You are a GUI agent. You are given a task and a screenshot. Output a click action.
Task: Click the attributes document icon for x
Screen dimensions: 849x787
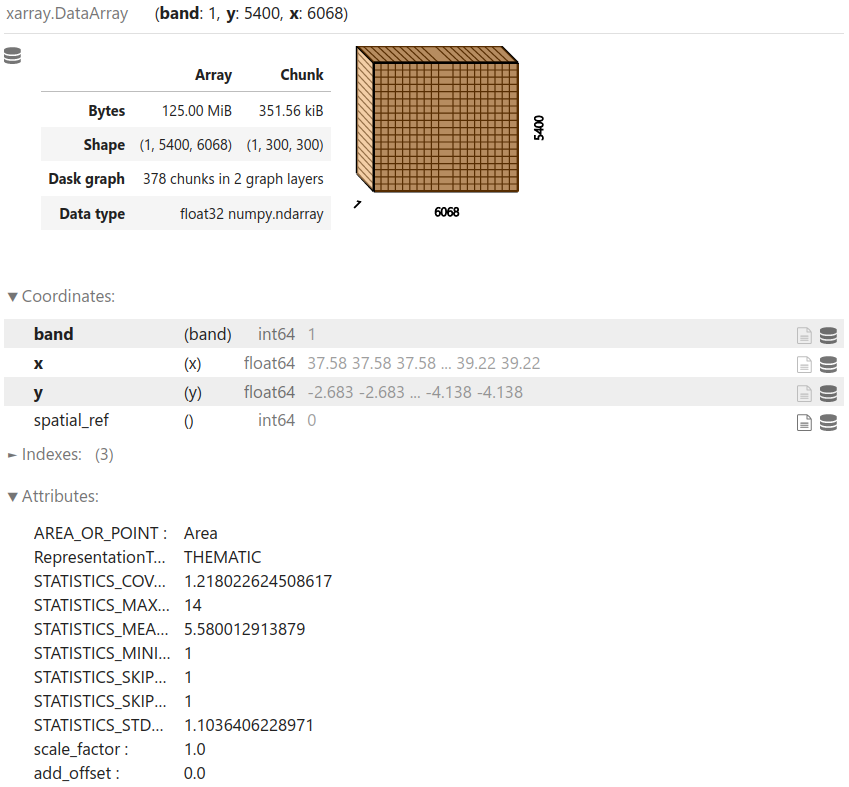pos(804,364)
